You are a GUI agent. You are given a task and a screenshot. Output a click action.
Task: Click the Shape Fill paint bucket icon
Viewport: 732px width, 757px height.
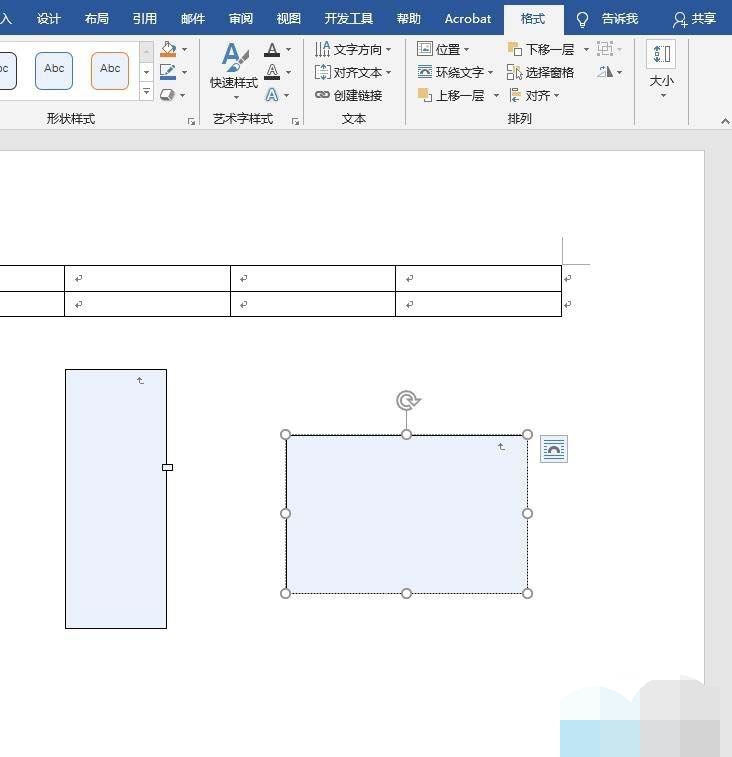(x=168, y=49)
